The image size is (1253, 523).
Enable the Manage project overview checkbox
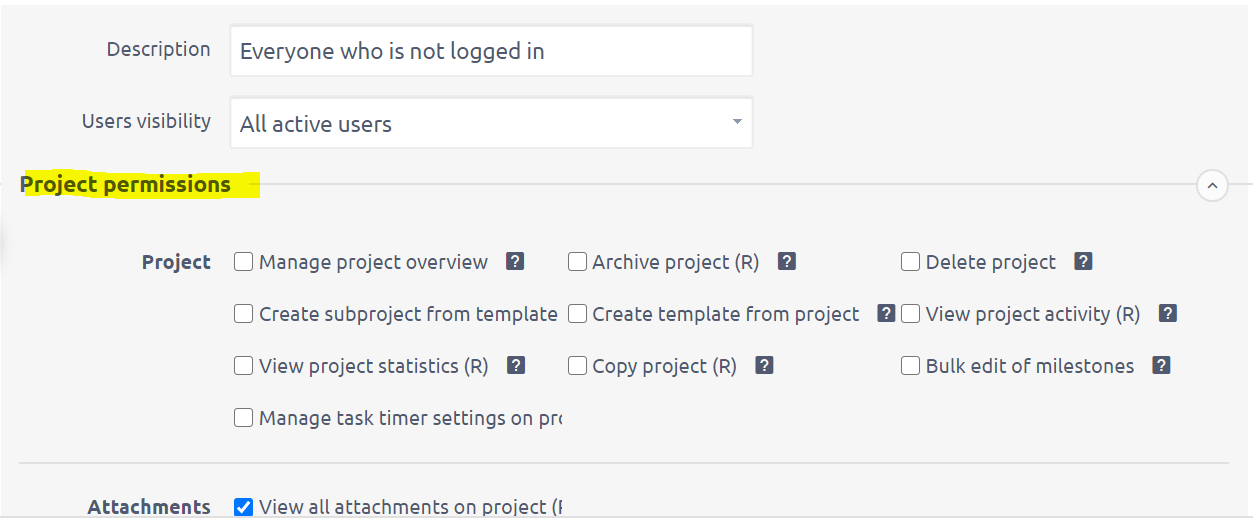[244, 262]
